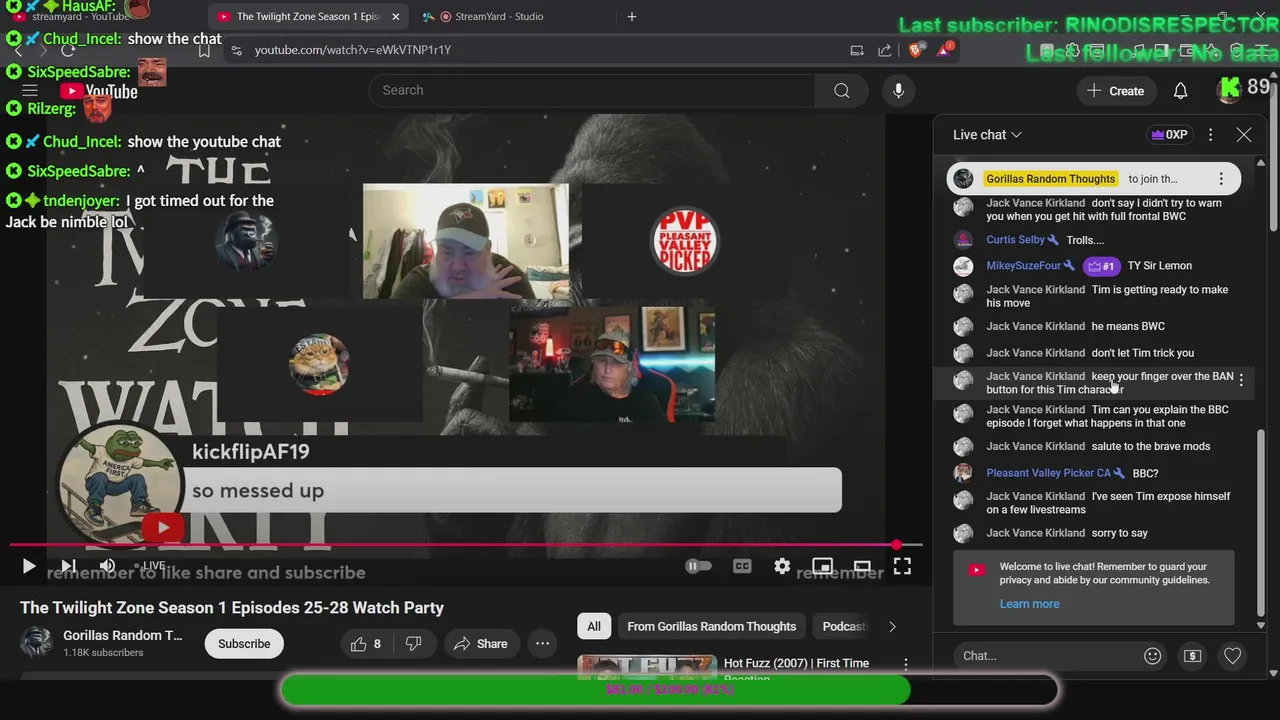Send a heart reaction in chat
The width and height of the screenshot is (1280, 720).
(x=1232, y=656)
